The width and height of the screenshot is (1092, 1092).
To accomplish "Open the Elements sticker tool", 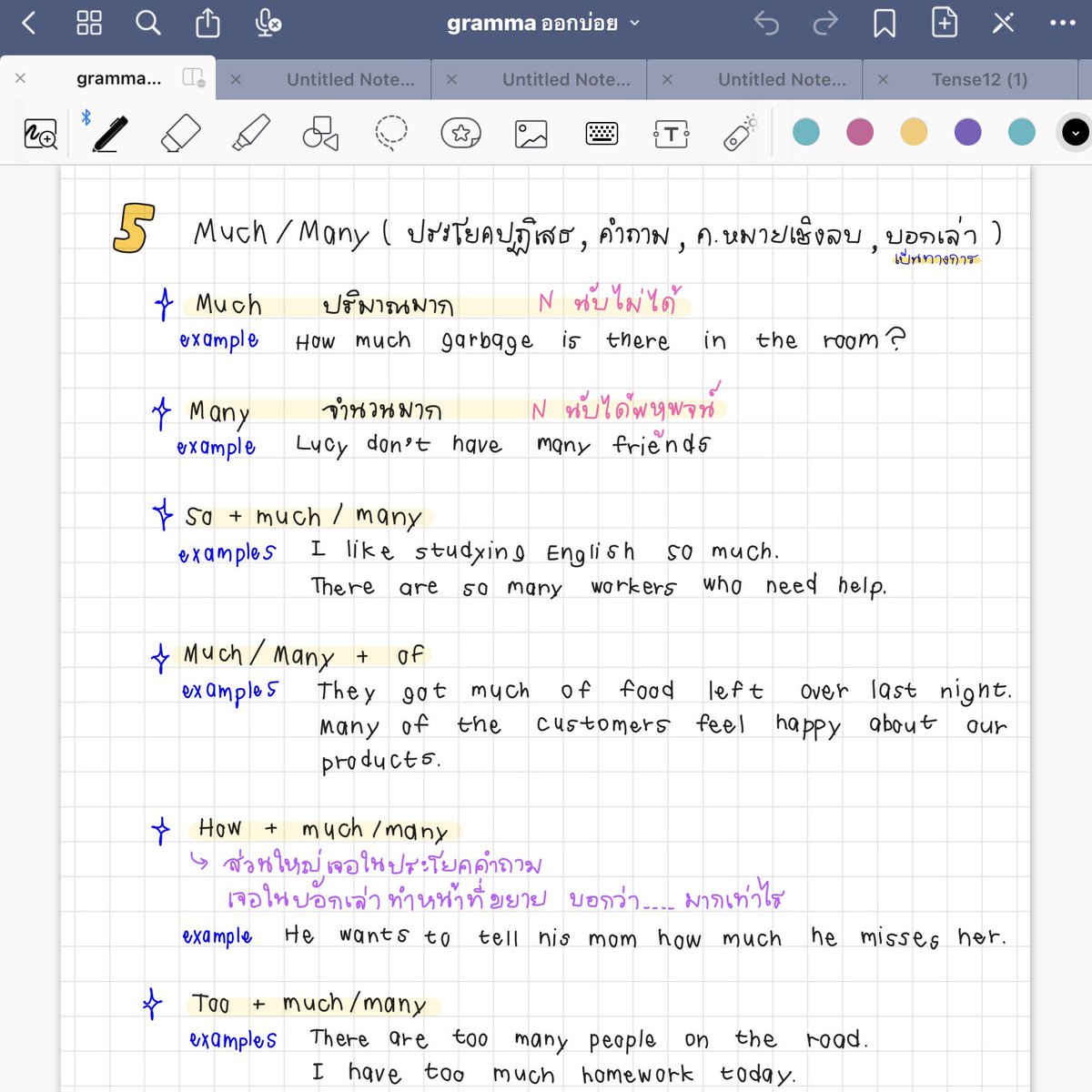I will pyautogui.click(x=461, y=133).
